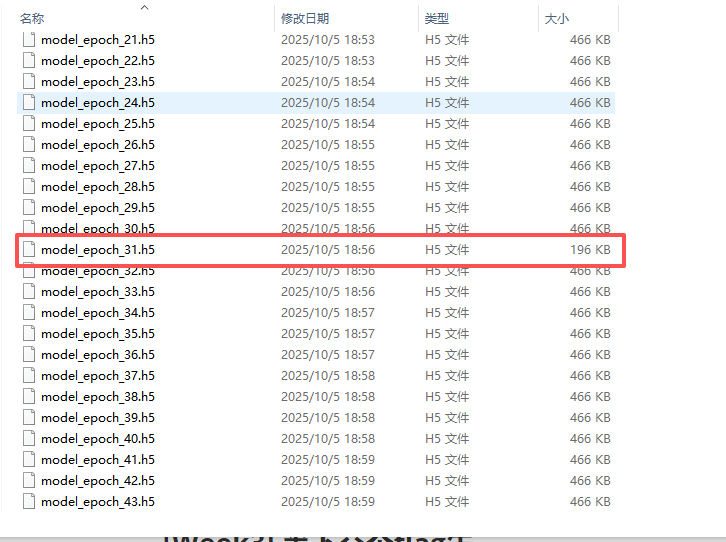Click the file icon next to model_epoch_33.h5
The image size is (726, 542).
coord(29,291)
